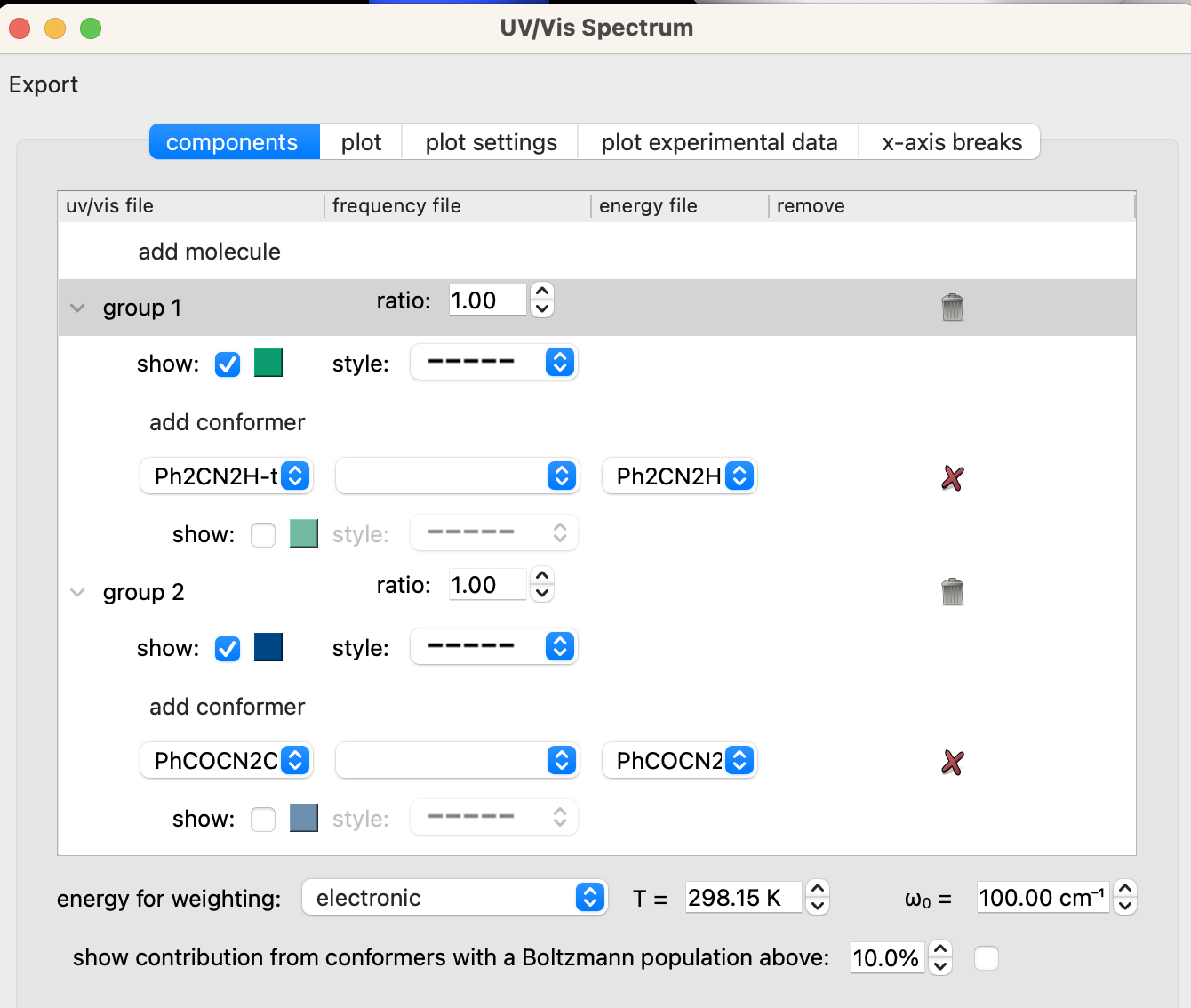
Task: Decrease ω₀ with the stepper down arrow
Action: point(1125,907)
